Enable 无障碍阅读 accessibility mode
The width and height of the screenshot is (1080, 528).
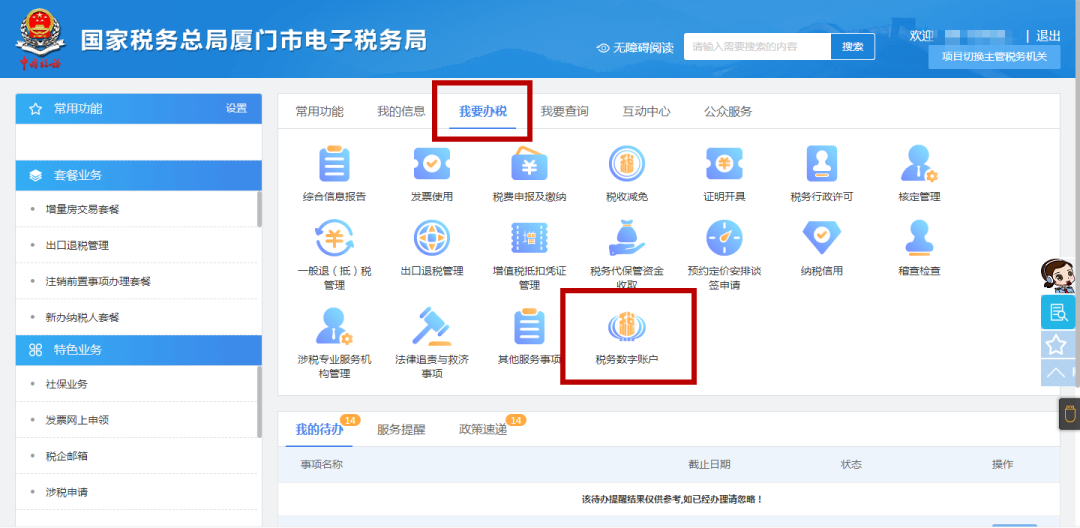click(x=635, y=47)
